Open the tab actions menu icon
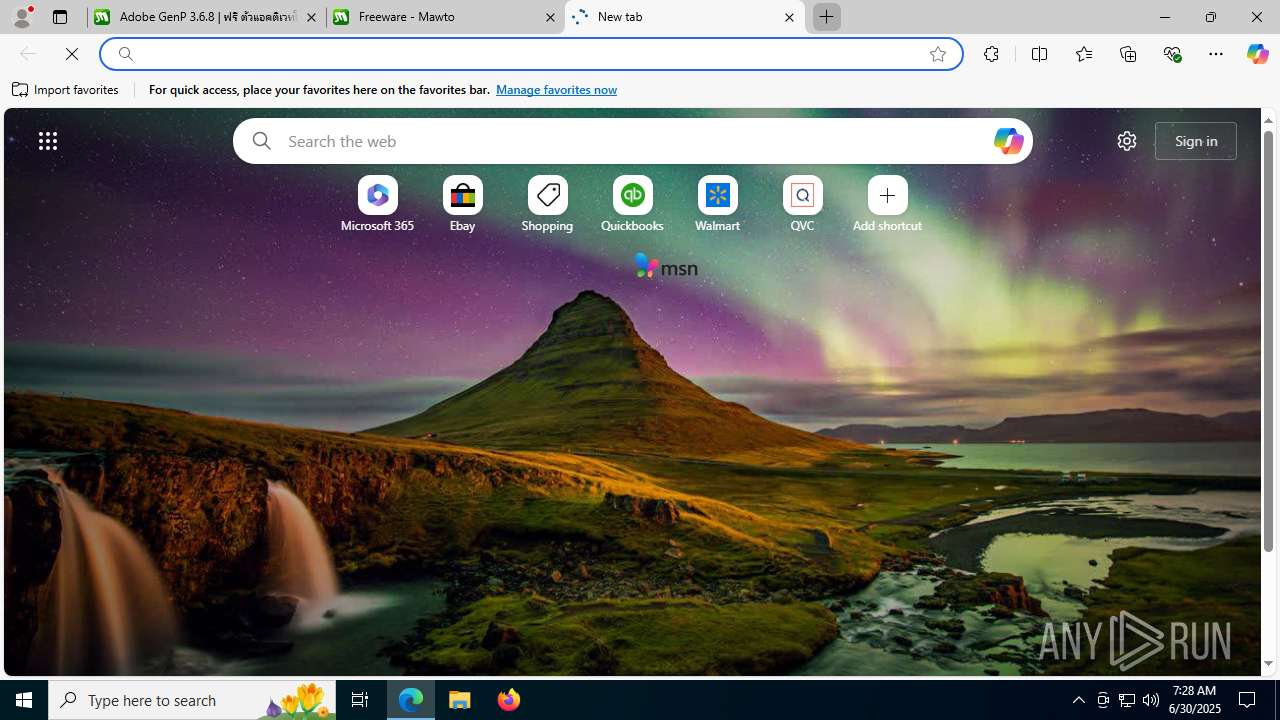Screen dimensions: 1280x720 click(x=60, y=17)
